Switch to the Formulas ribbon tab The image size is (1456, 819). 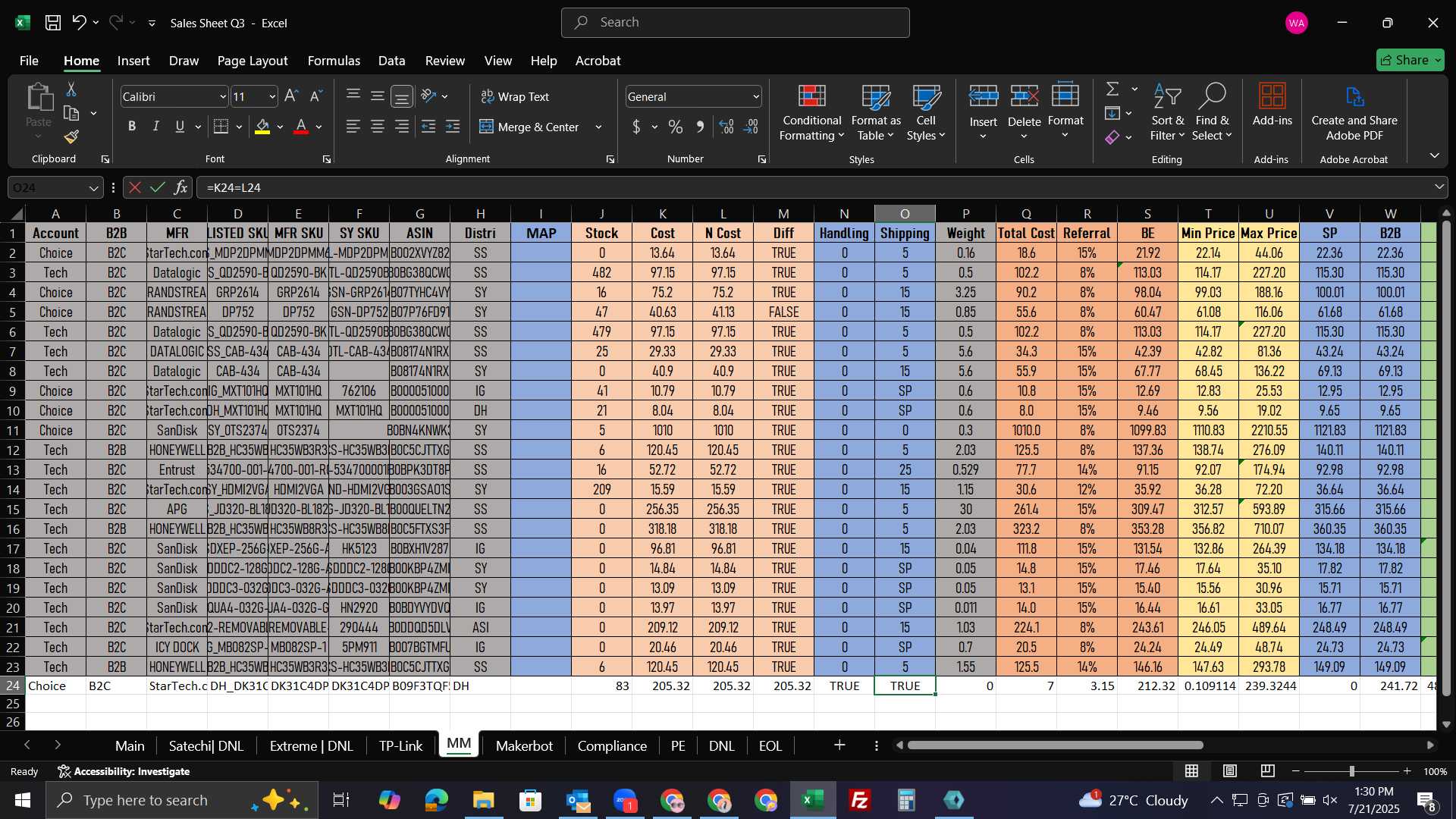tap(334, 61)
